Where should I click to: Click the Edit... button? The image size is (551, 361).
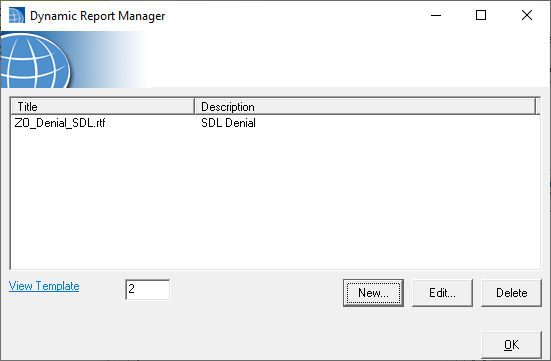coord(442,293)
